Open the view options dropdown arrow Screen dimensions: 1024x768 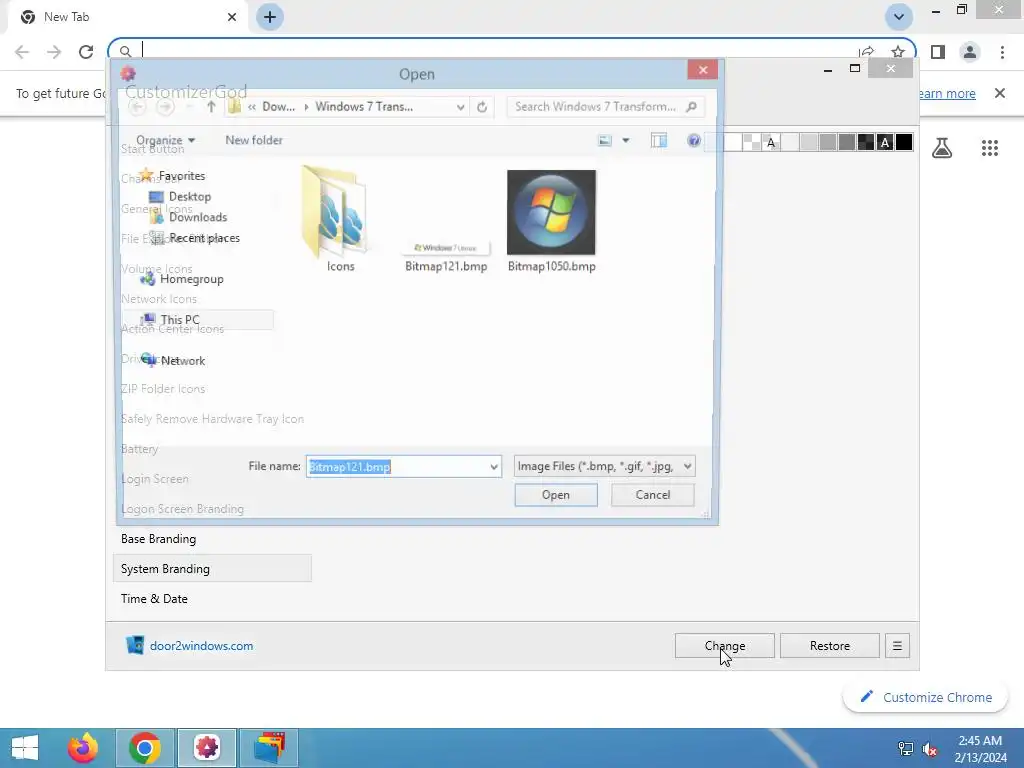(x=626, y=140)
